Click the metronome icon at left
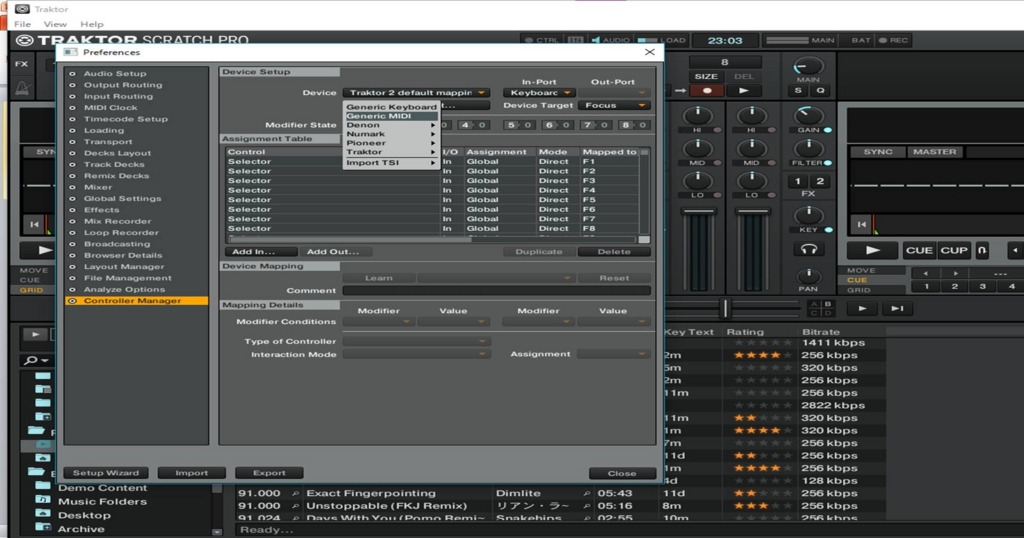This screenshot has height=538, width=1024. pyautogui.click(x=22, y=89)
